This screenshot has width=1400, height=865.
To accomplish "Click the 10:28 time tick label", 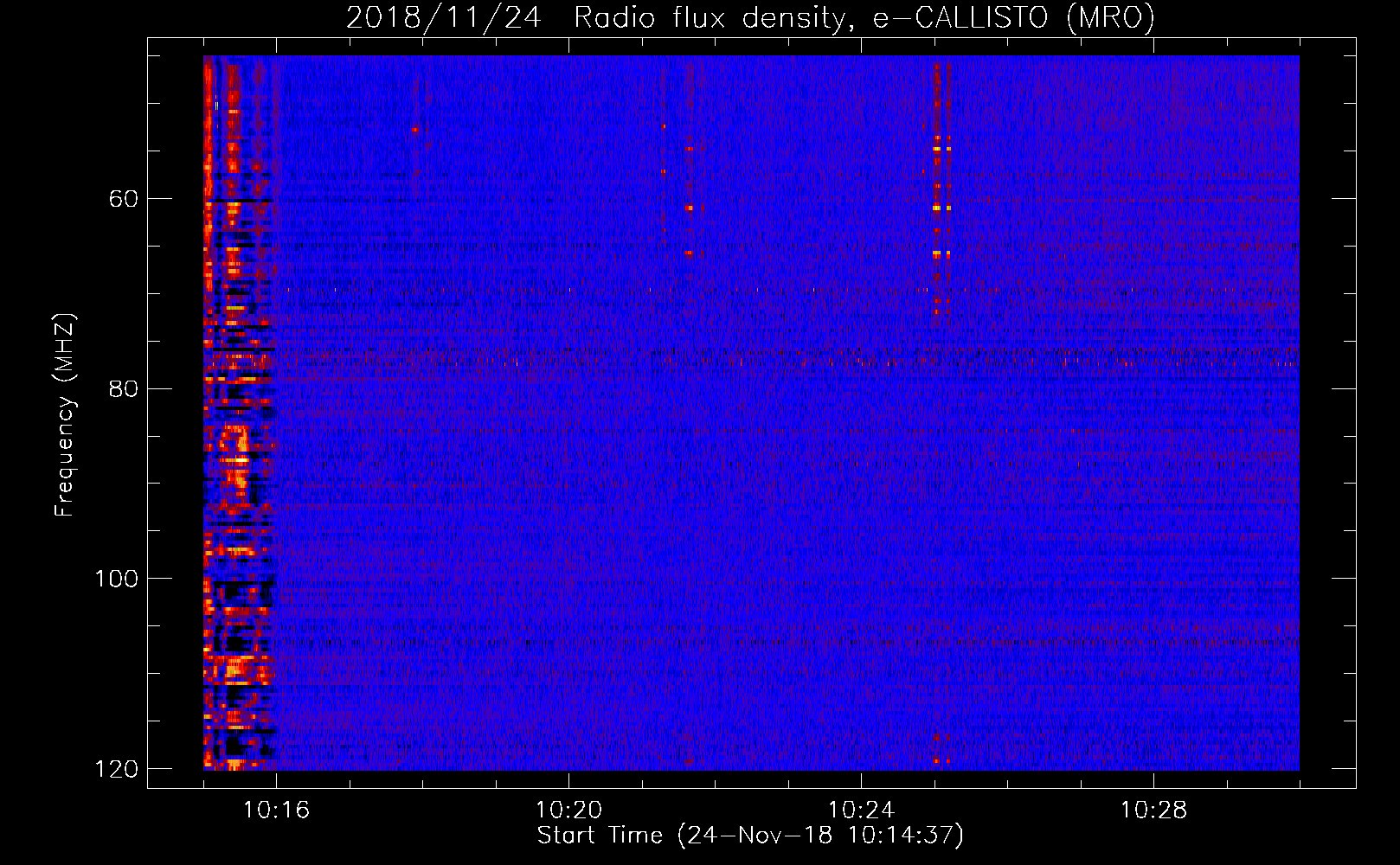I will 1153,811.
